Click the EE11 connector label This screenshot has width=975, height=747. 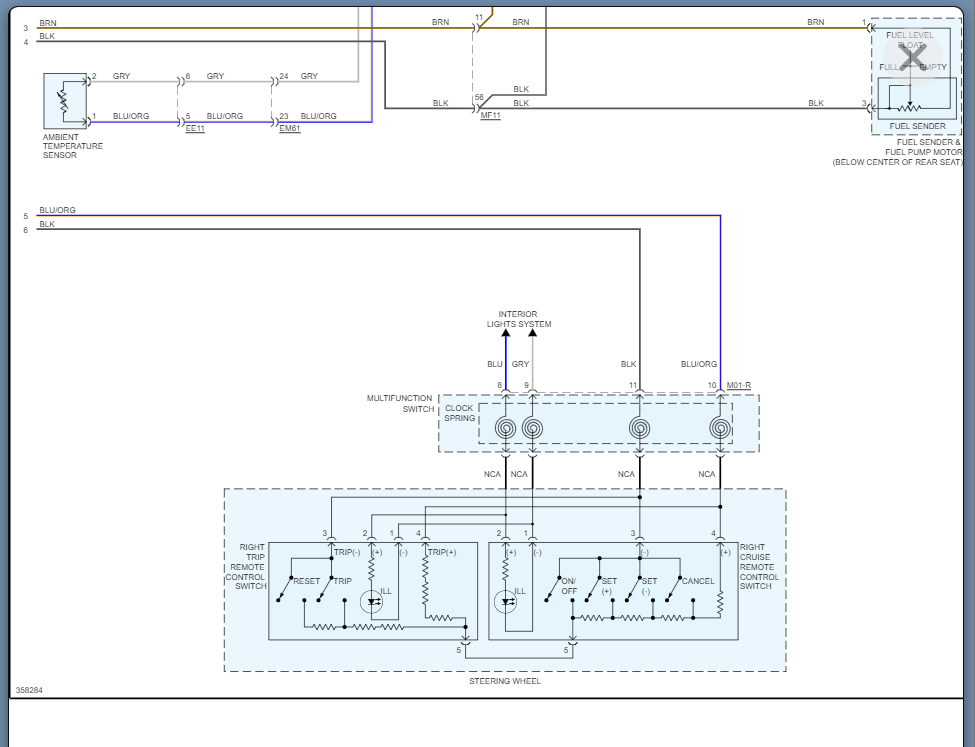pyautogui.click(x=195, y=129)
